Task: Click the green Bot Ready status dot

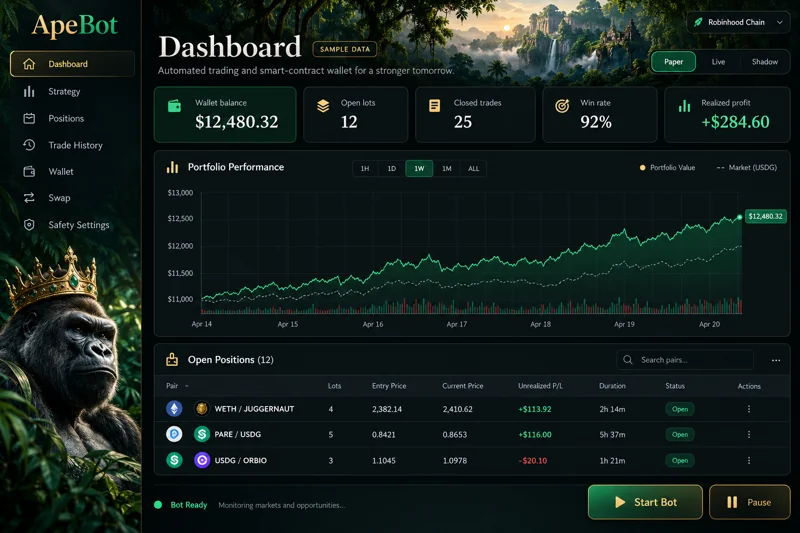Action: click(158, 505)
